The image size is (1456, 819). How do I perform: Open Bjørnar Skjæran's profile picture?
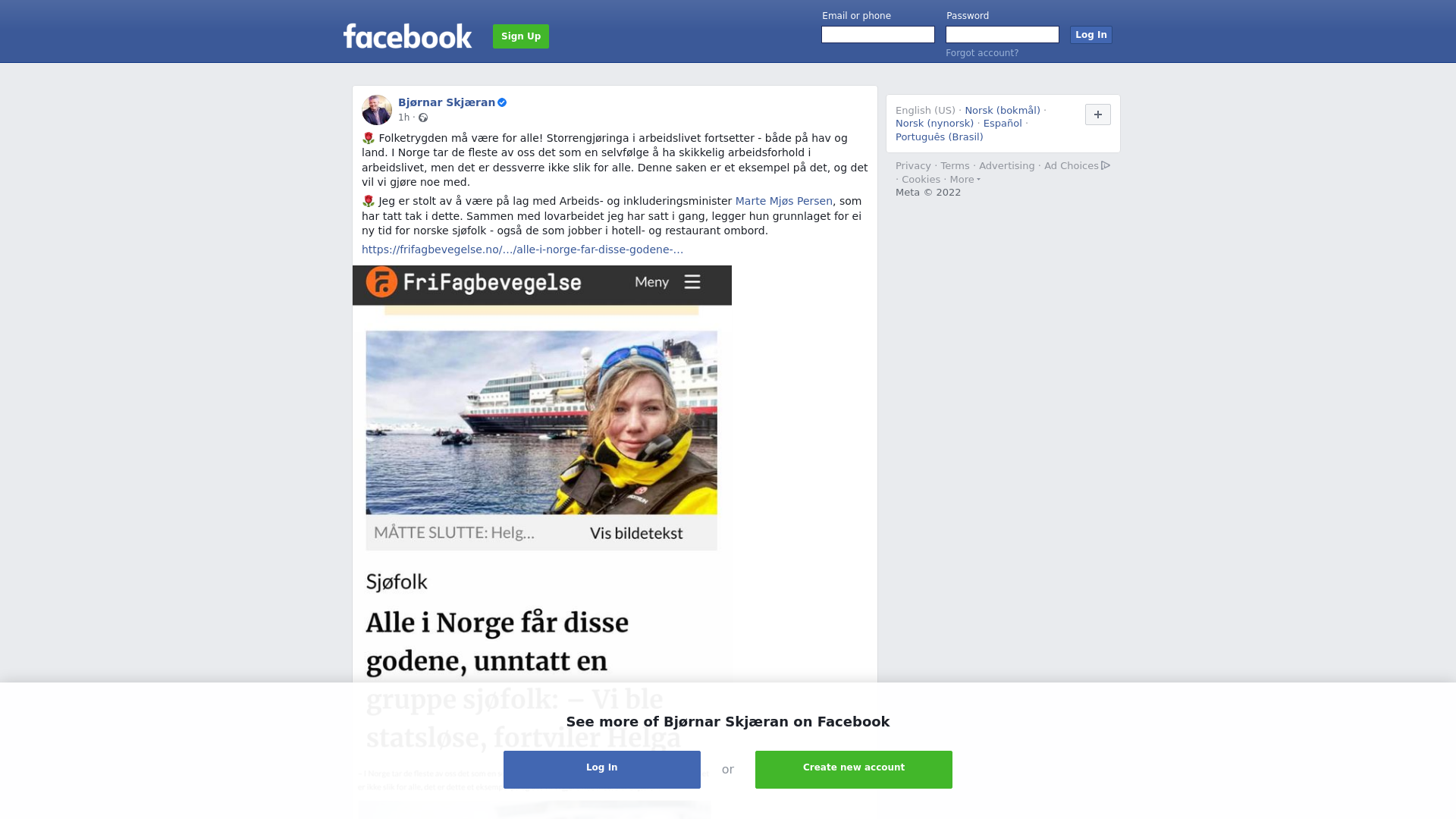coord(377,110)
